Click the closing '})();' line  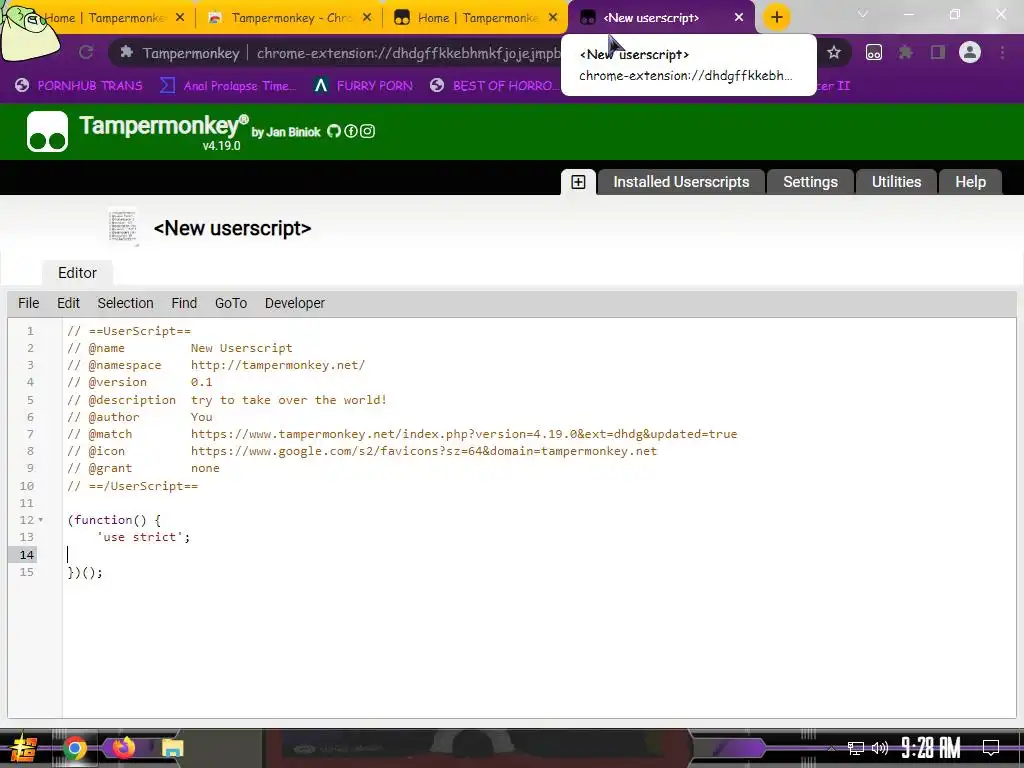click(x=85, y=572)
